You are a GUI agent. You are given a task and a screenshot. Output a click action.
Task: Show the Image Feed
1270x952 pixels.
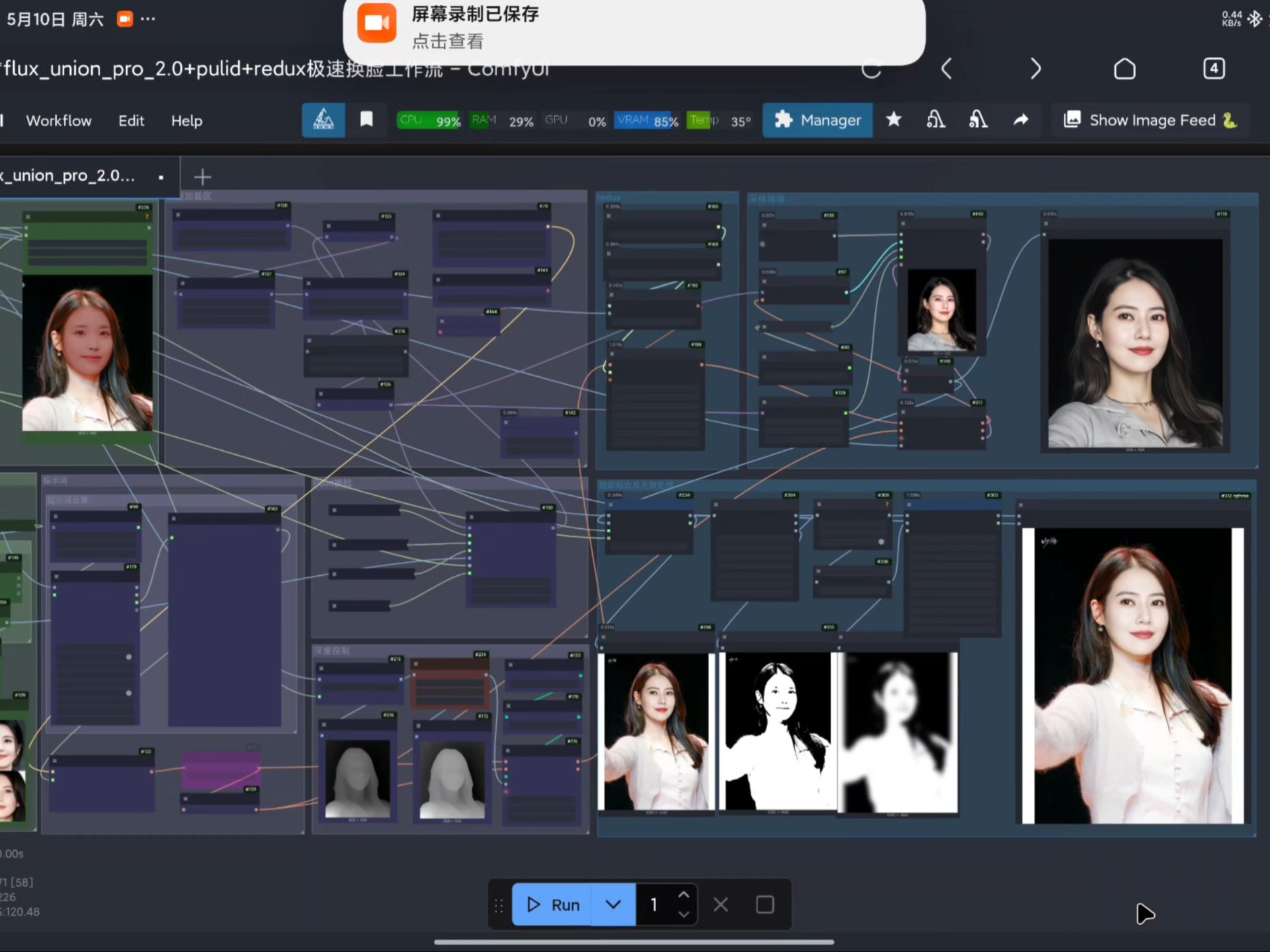pos(1150,120)
